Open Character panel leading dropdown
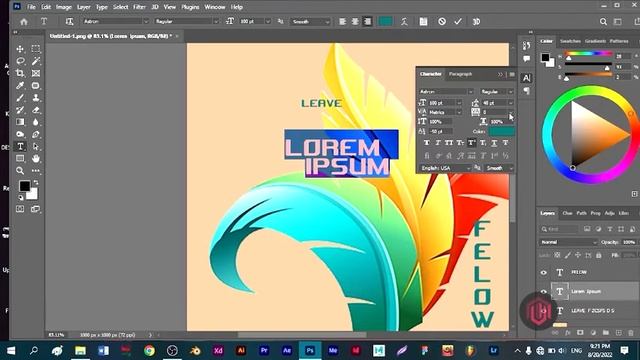This screenshot has width=640, height=360. [510, 103]
